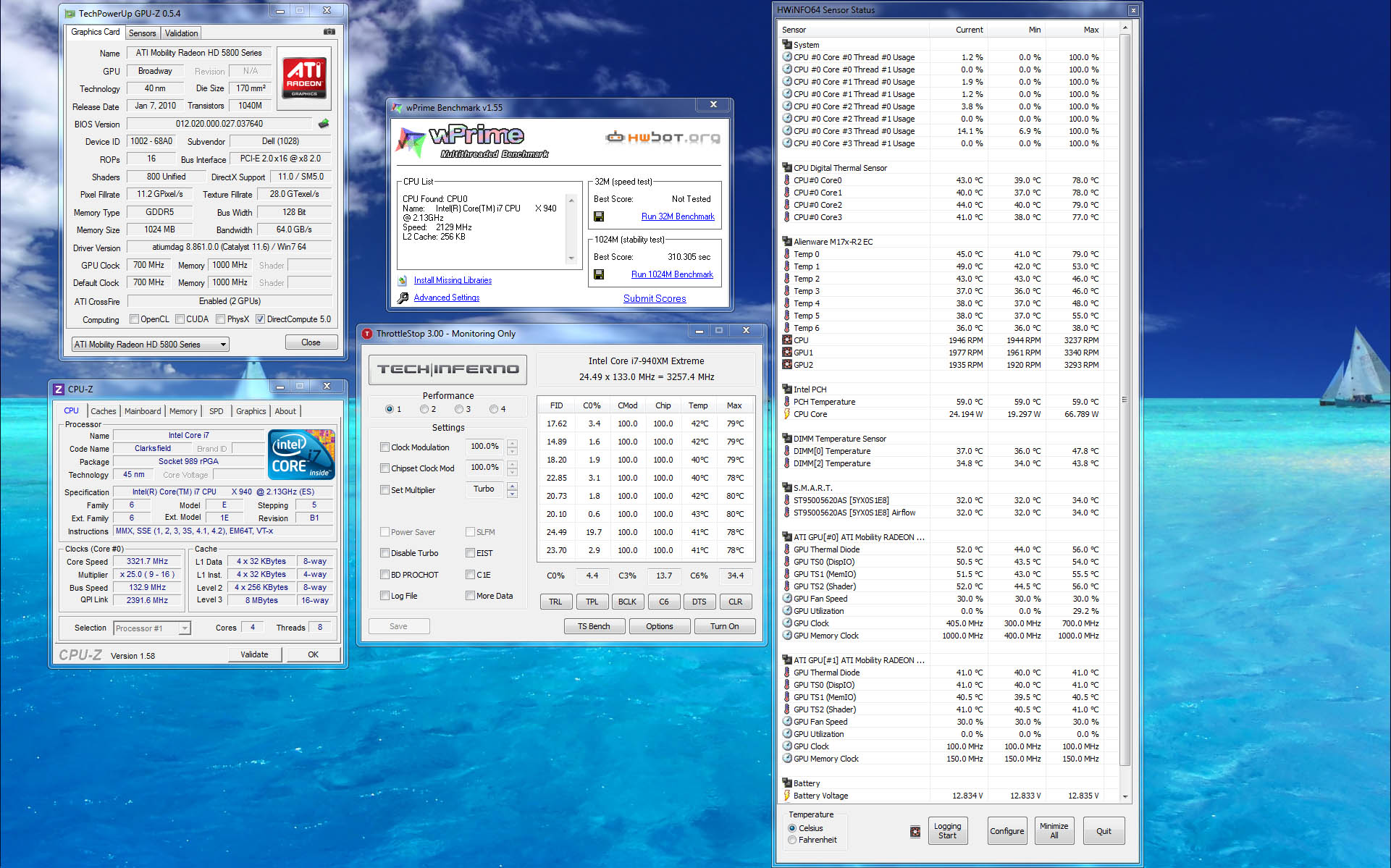Screen dimensions: 1391x868
Task: Switch to Caches tab in CPU-Z
Action: click(104, 411)
